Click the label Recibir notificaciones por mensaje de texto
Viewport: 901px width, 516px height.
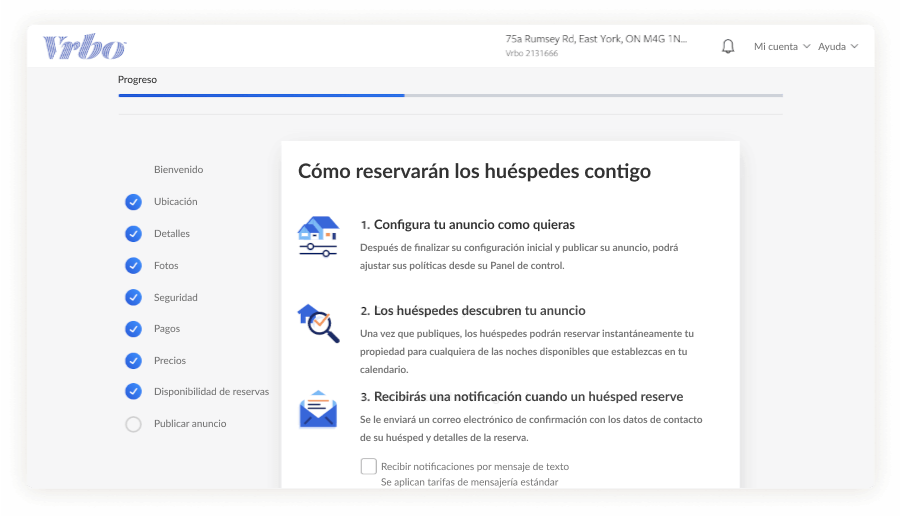[475, 467]
